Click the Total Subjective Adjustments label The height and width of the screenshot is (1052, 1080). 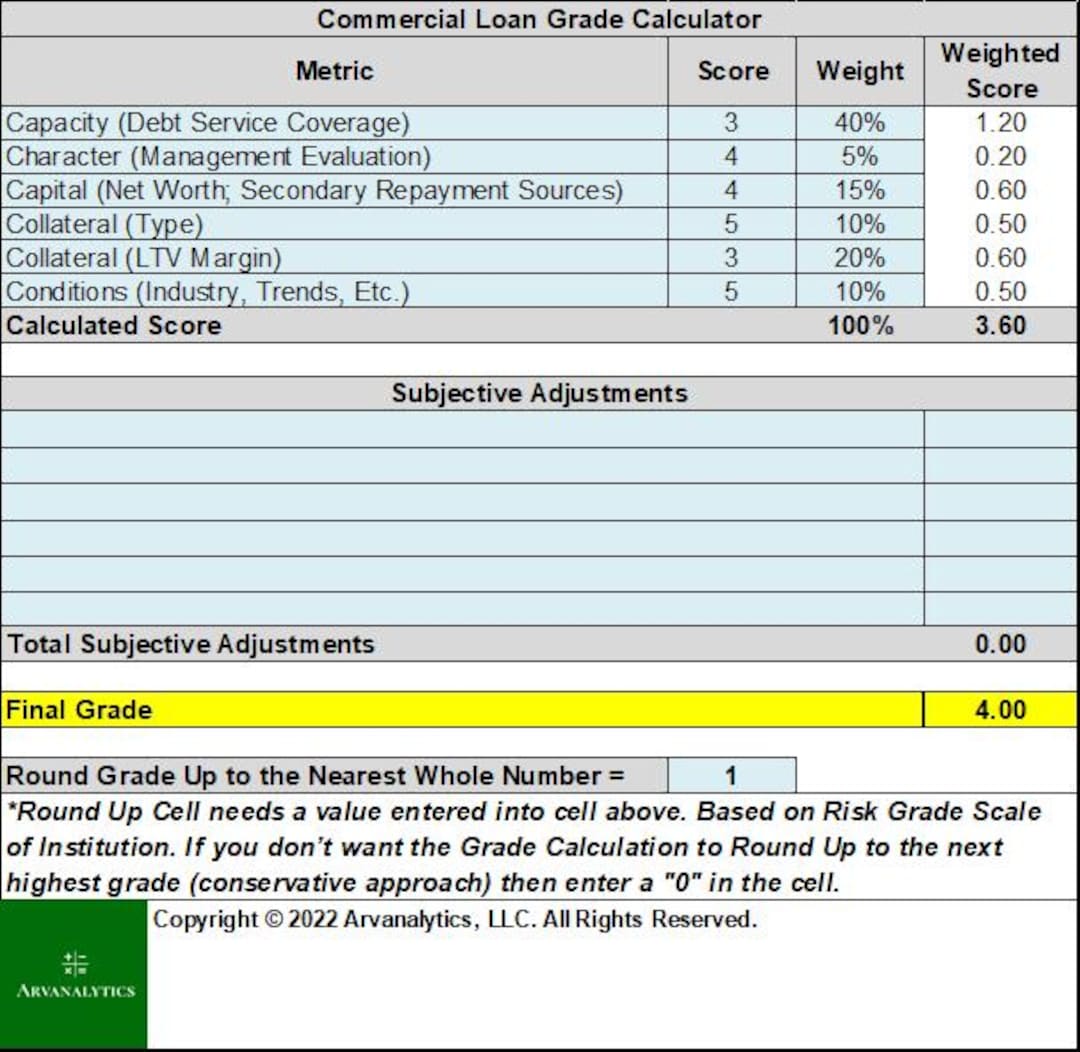[191, 644]
